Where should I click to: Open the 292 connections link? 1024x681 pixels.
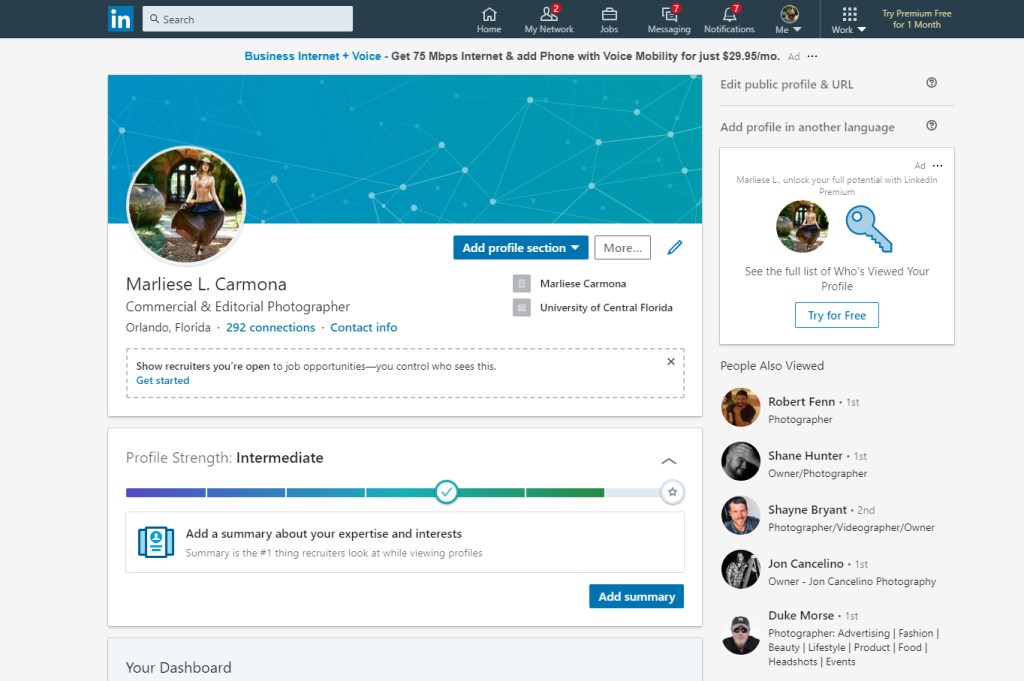(270, 328)
